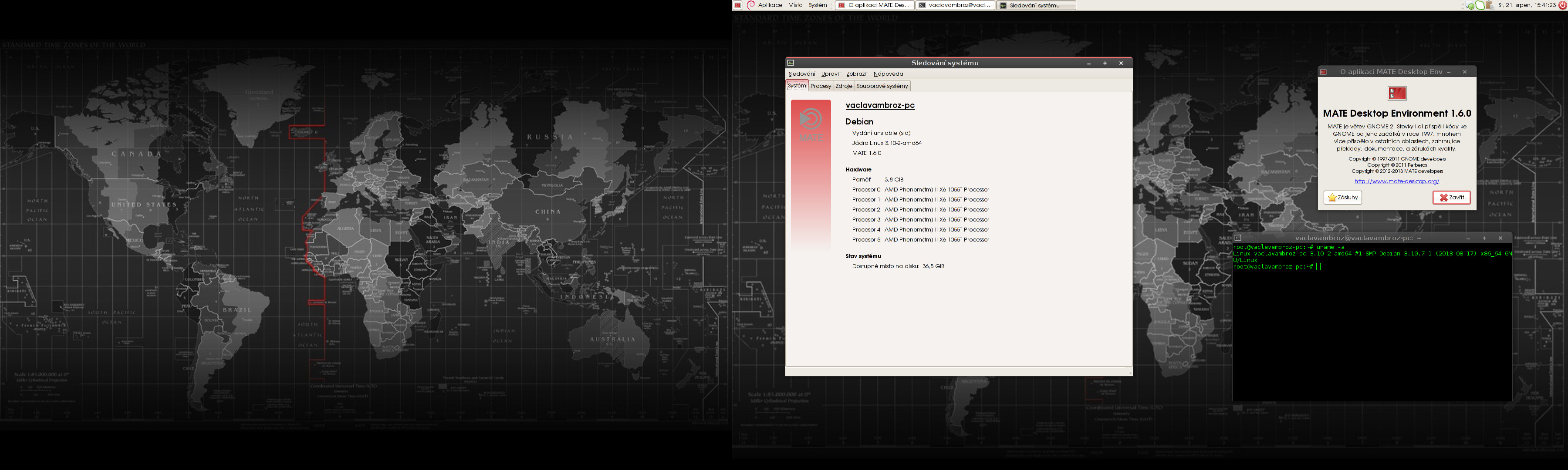Maximize the terminal window
Viewport: 1568px width, 470px height.
coord(1484,238)
